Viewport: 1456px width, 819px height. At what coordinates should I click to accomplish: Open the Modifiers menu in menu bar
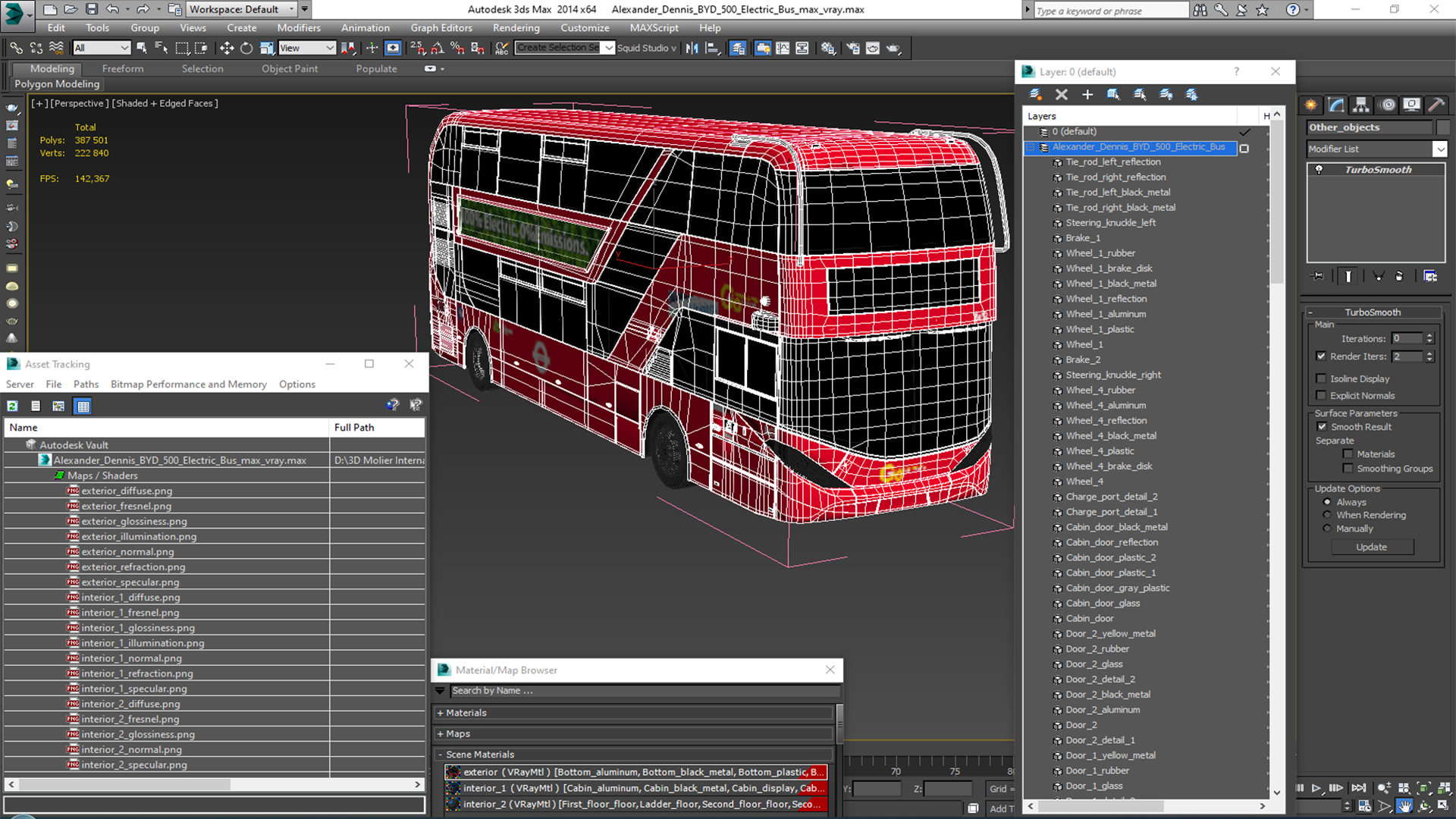299,27
